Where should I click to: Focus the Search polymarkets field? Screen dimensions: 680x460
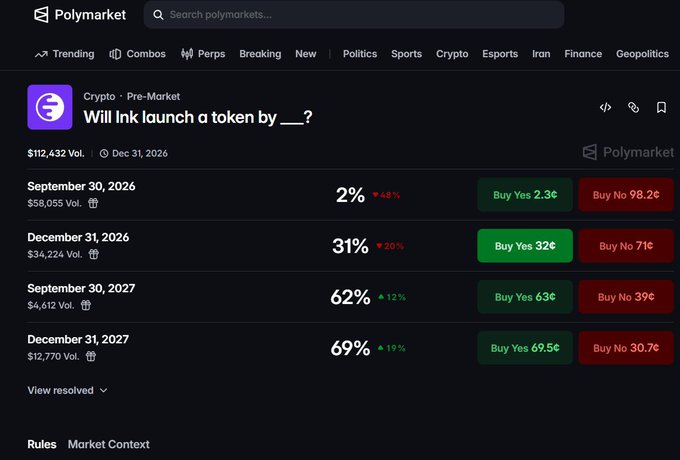click(x=354, y=15)
